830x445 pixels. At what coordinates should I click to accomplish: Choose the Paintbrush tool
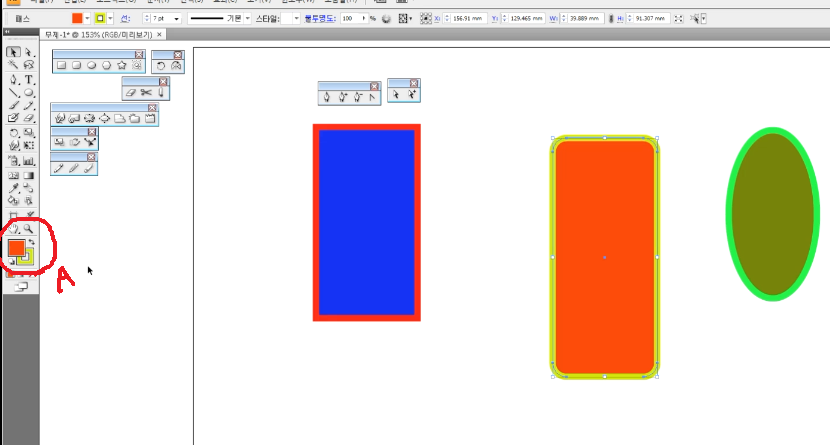click(13, 105)
